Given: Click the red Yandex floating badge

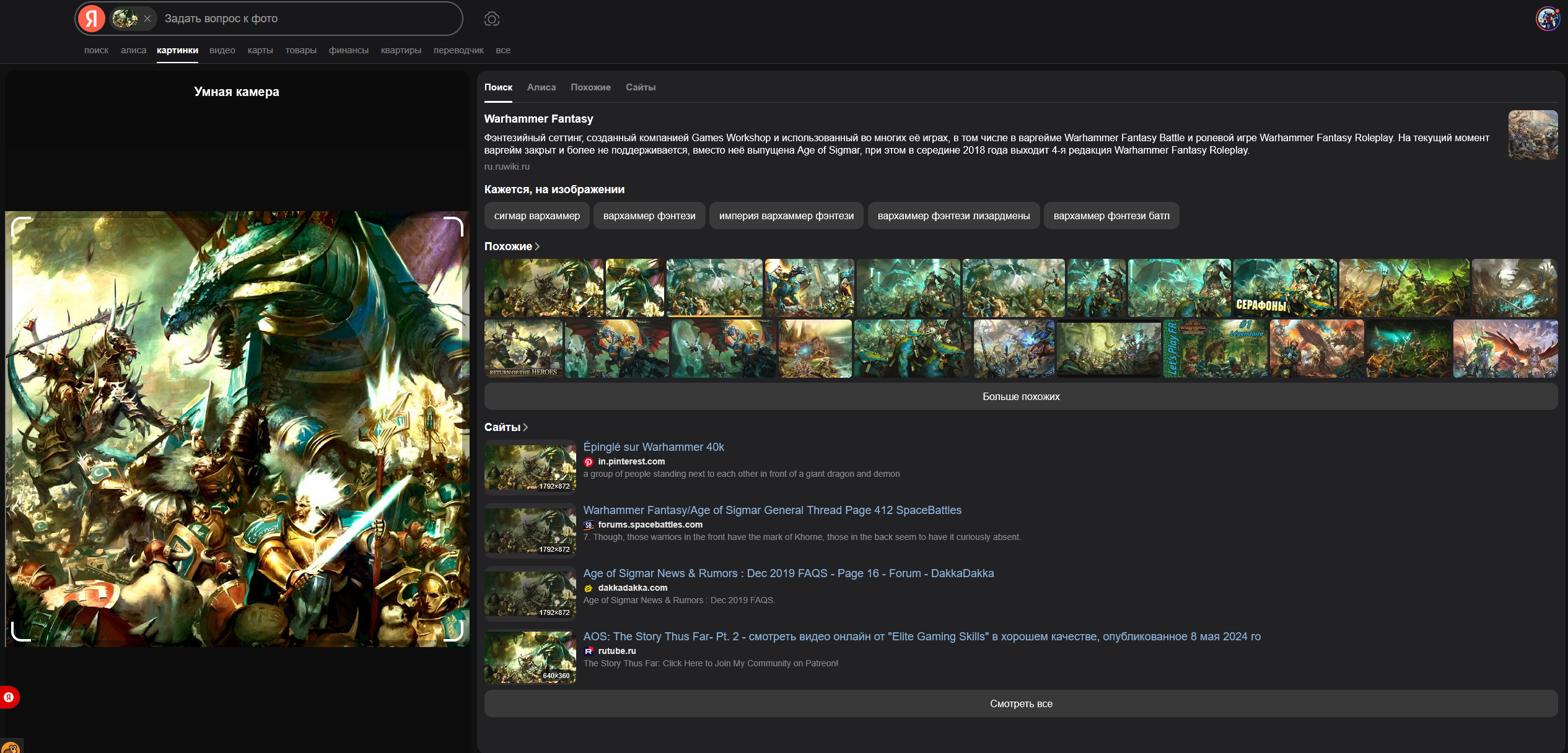Looking at the screenshot, I should [9, 697].
